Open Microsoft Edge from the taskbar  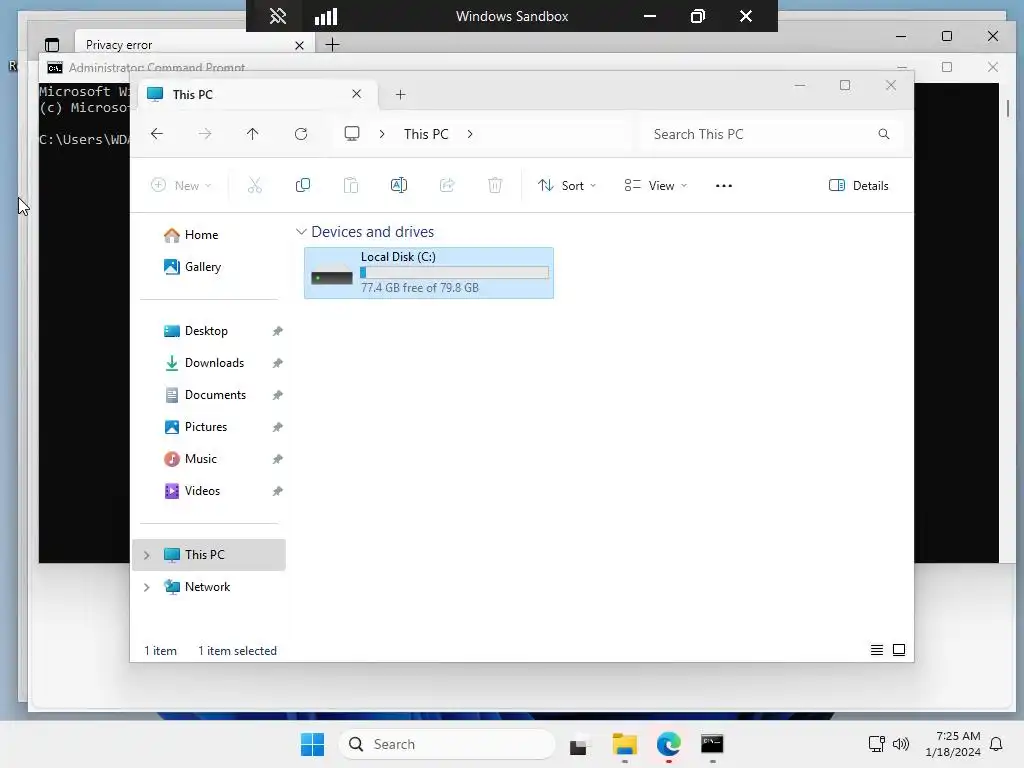click(x=669, y=744)
